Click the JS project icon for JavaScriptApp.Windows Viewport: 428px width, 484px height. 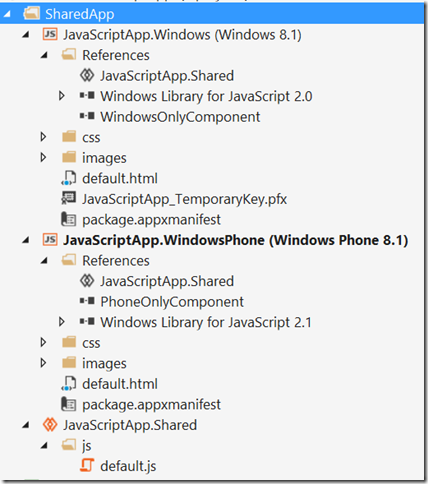(50, 34)
